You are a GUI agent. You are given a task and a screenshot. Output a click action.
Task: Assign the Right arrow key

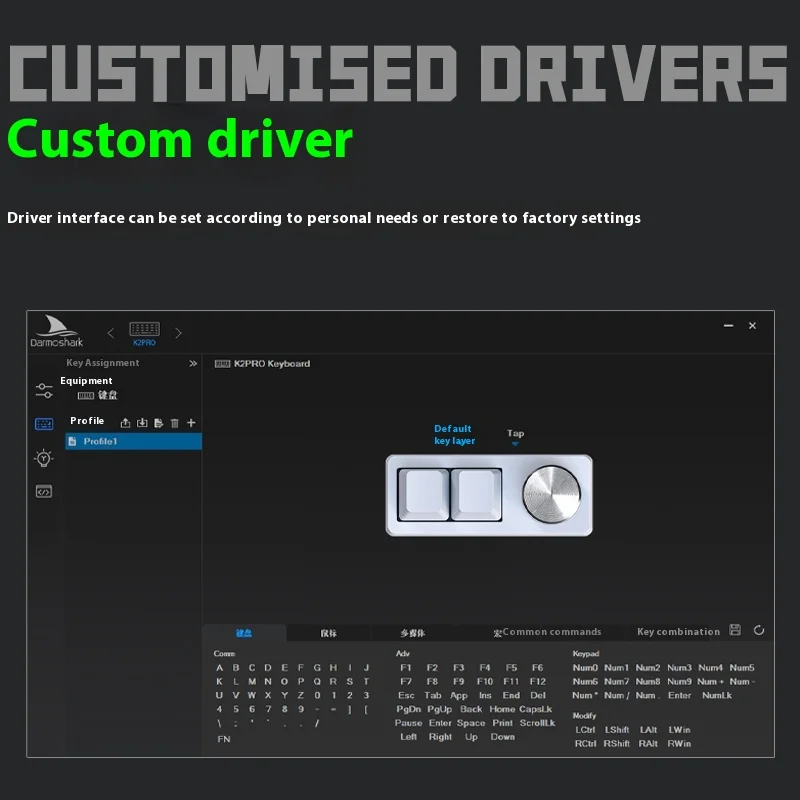point(440,736)
